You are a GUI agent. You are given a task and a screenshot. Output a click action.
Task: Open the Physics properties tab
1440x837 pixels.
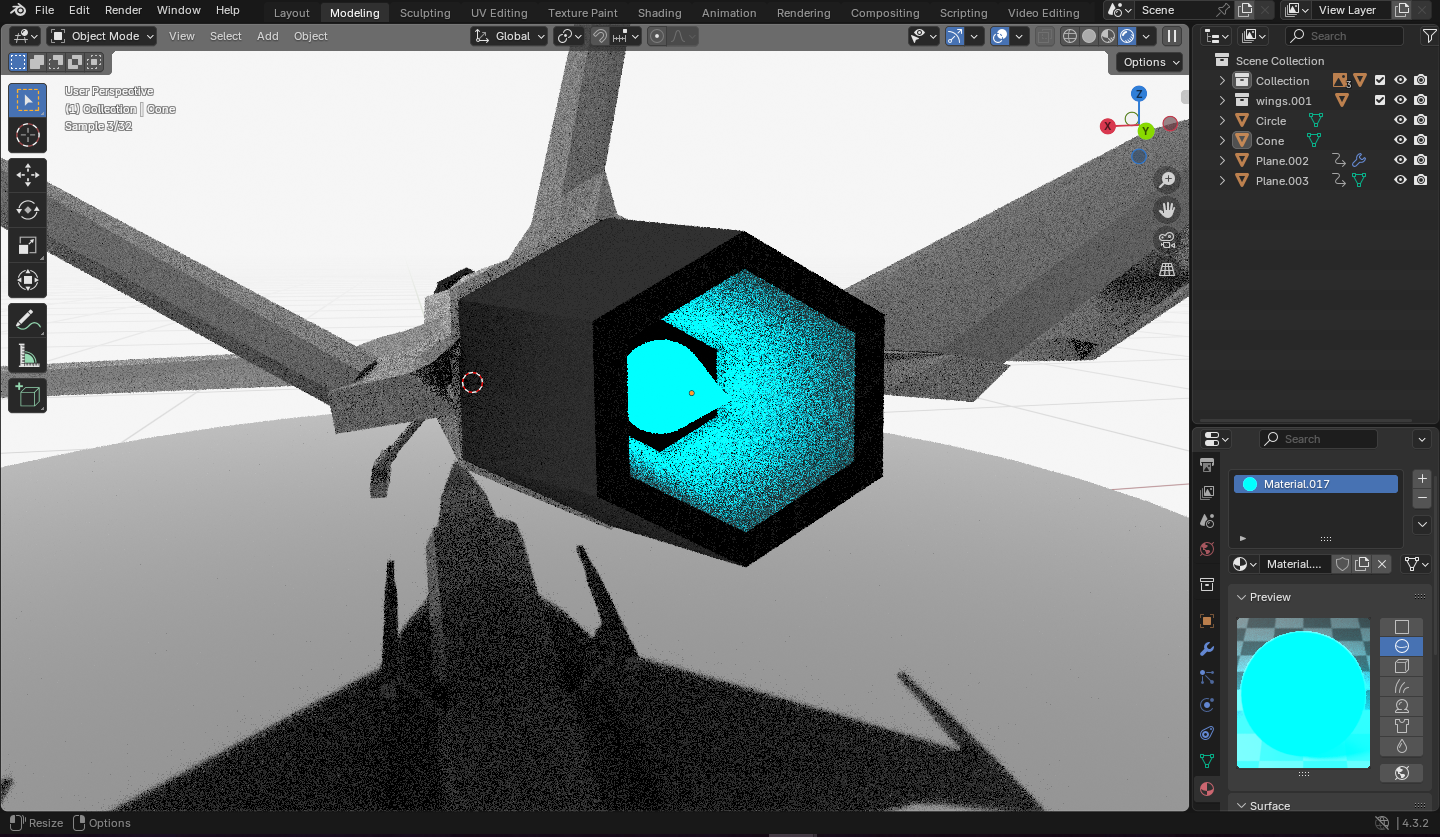1207,705
